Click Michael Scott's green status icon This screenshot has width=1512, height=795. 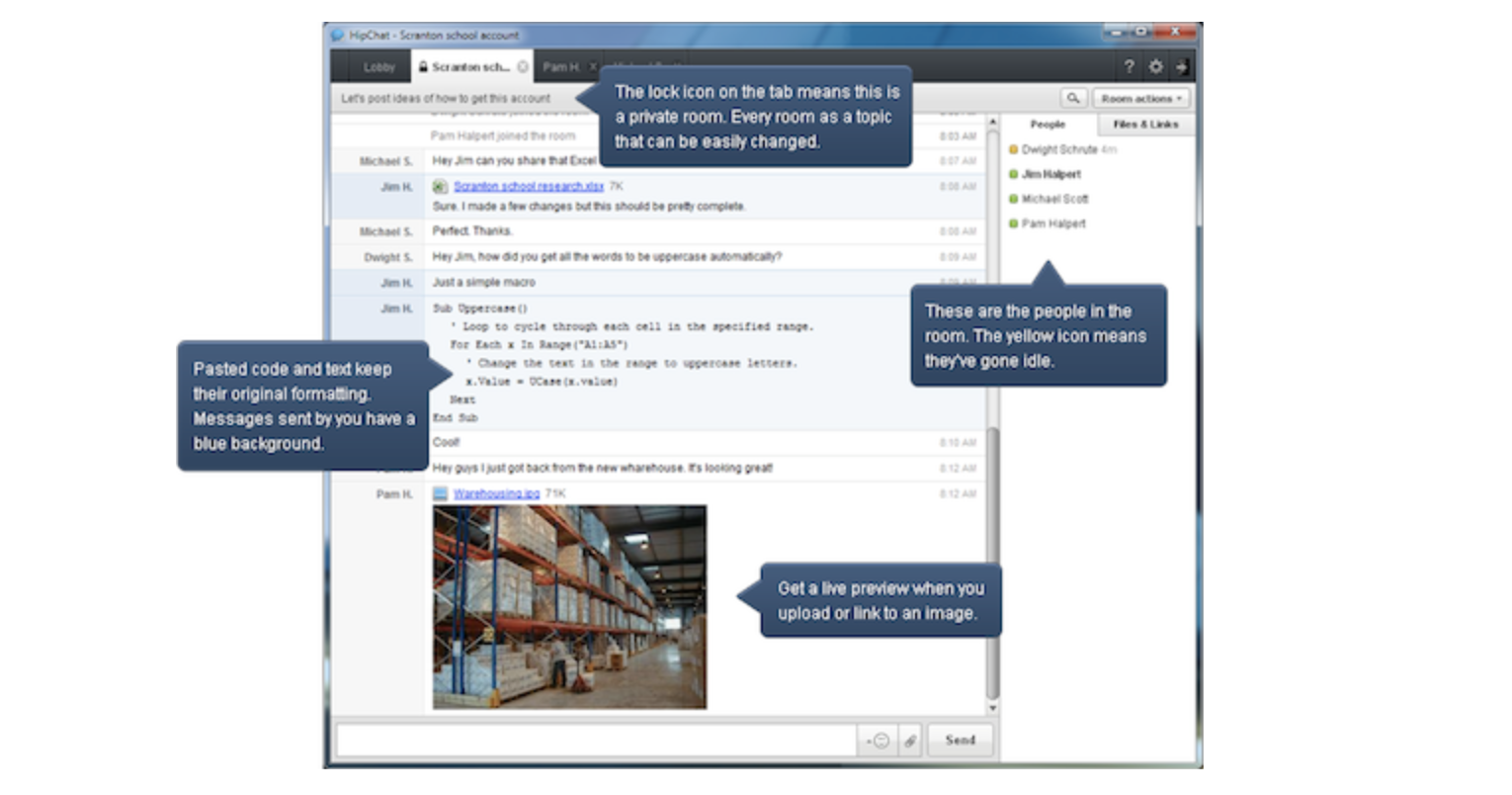click(1013, 199)
